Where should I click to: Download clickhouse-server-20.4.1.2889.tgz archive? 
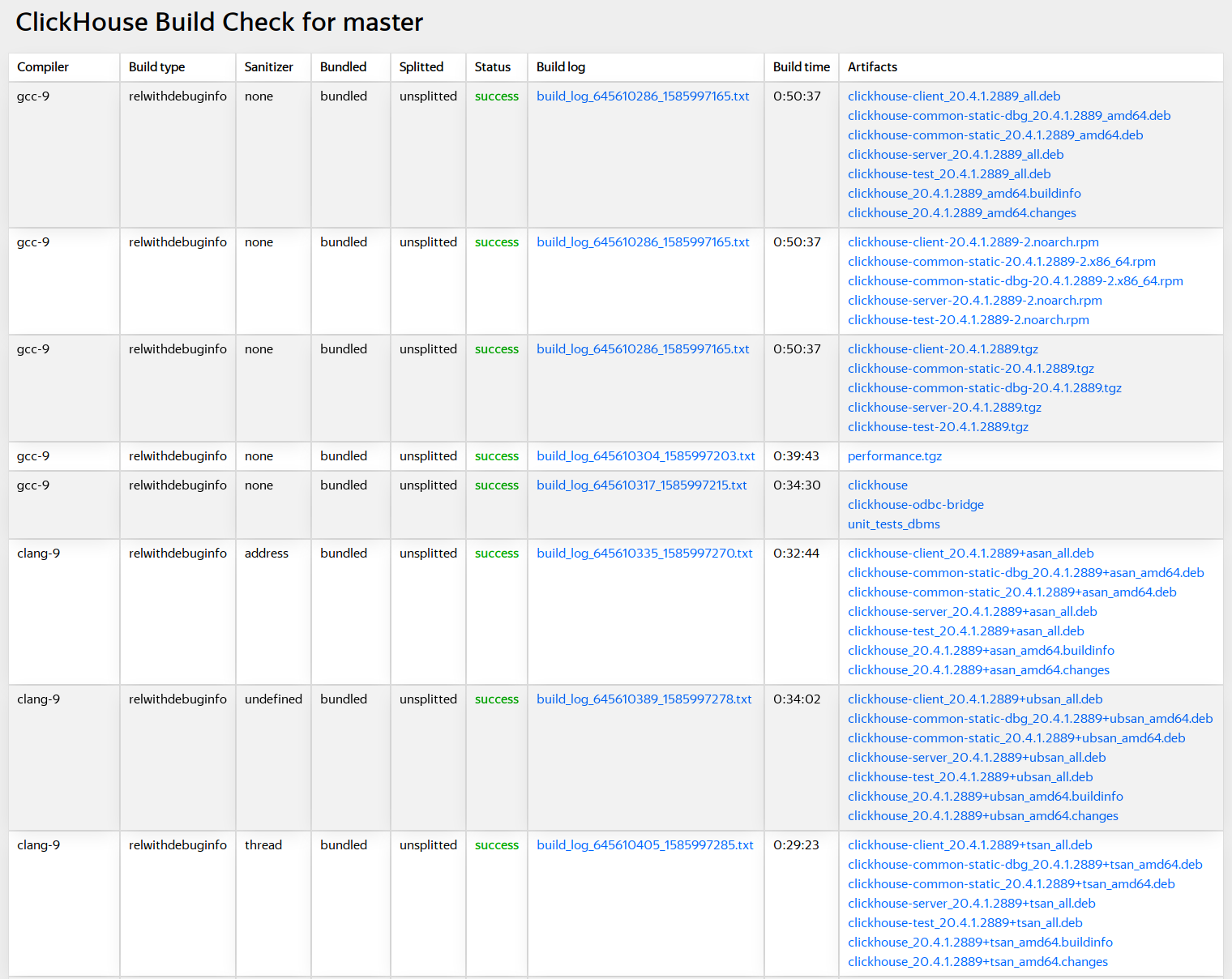click(944, 408)
